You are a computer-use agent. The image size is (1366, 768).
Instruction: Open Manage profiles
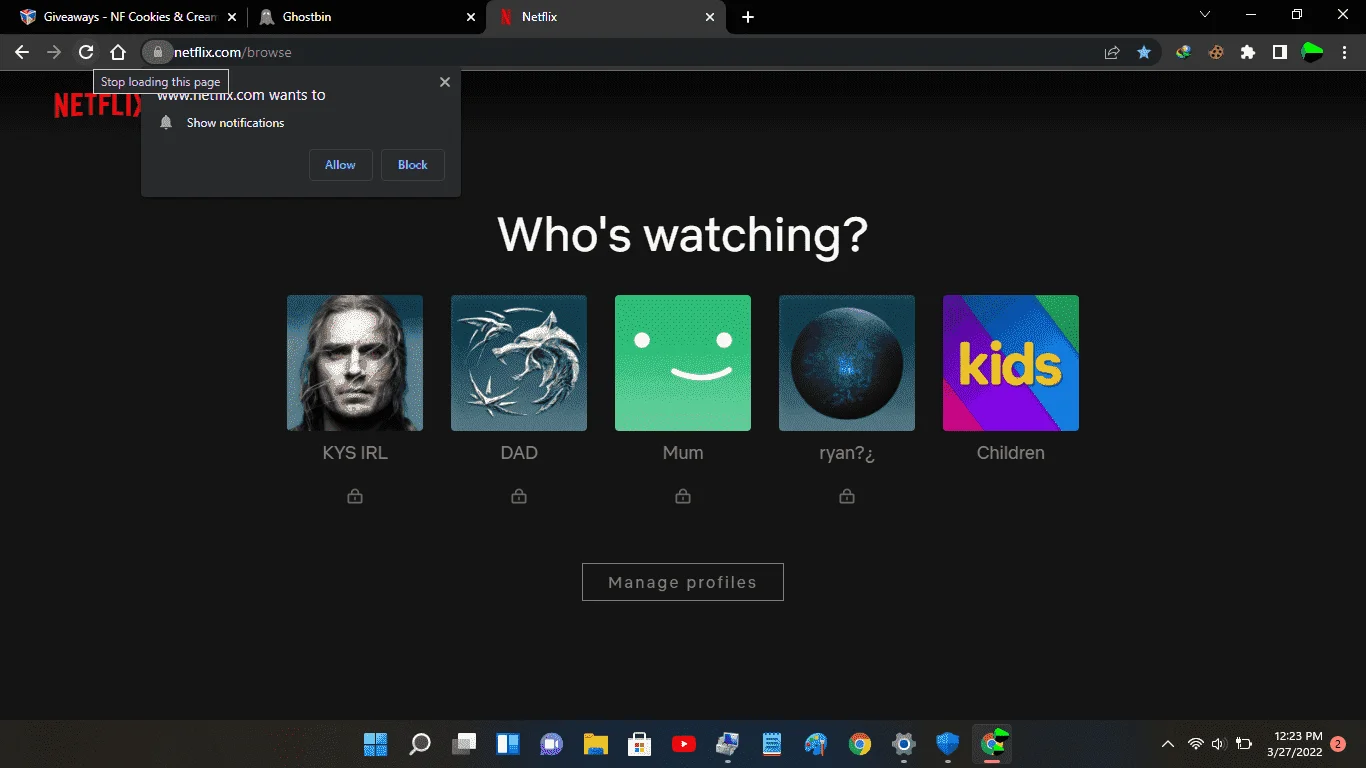coord(683,582)
